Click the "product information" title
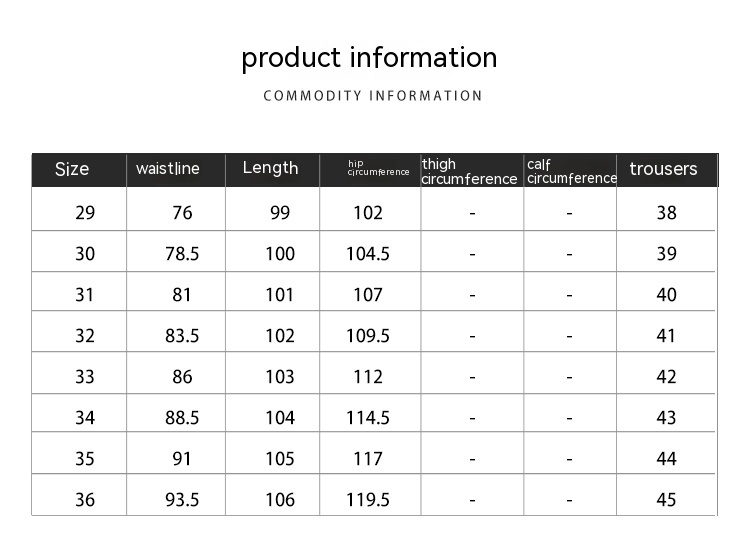Image resolution: width=750 pixels, height=533 pixels. tap(369, 58)
